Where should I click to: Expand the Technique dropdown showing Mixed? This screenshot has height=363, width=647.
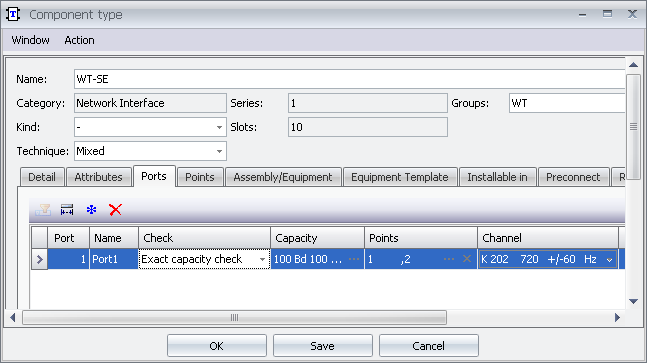220,151
